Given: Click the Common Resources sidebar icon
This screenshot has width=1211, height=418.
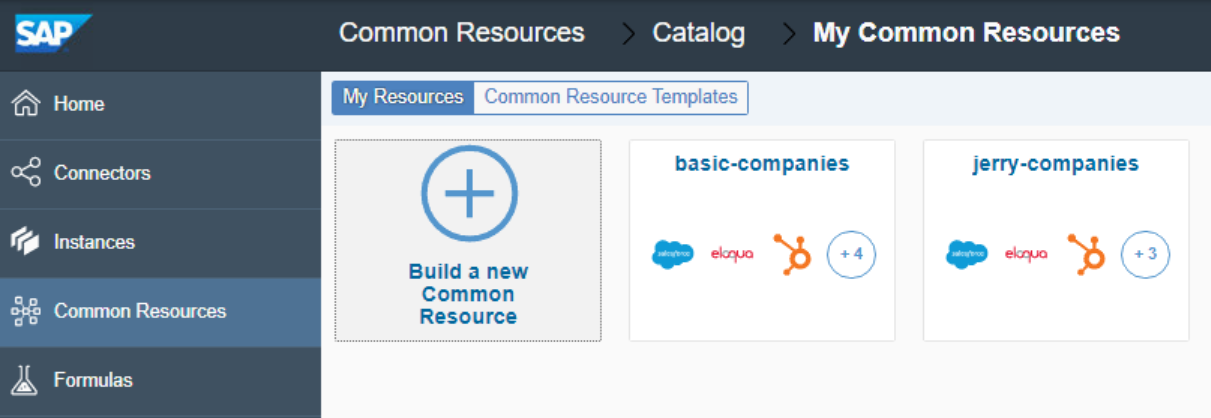Looking at the screenshot, I should click(25, 311).
